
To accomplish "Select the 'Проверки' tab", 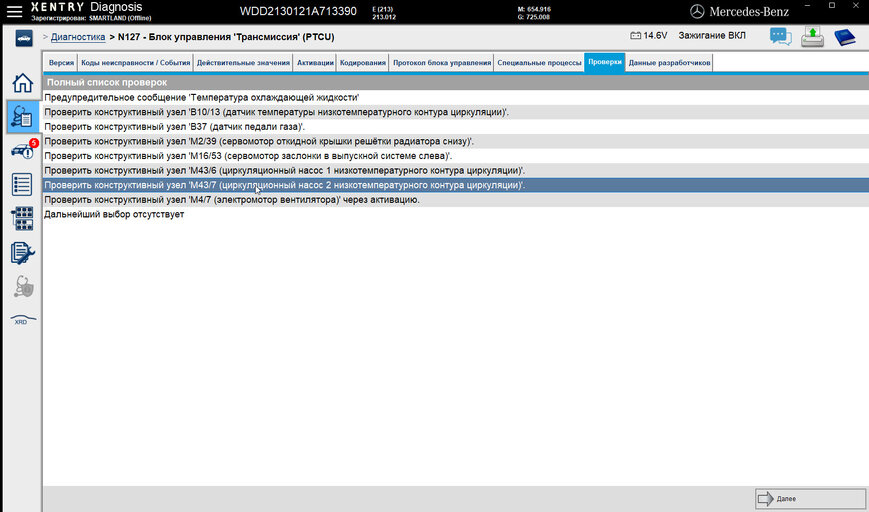I will pyautogui.click(x=605, y=62).
